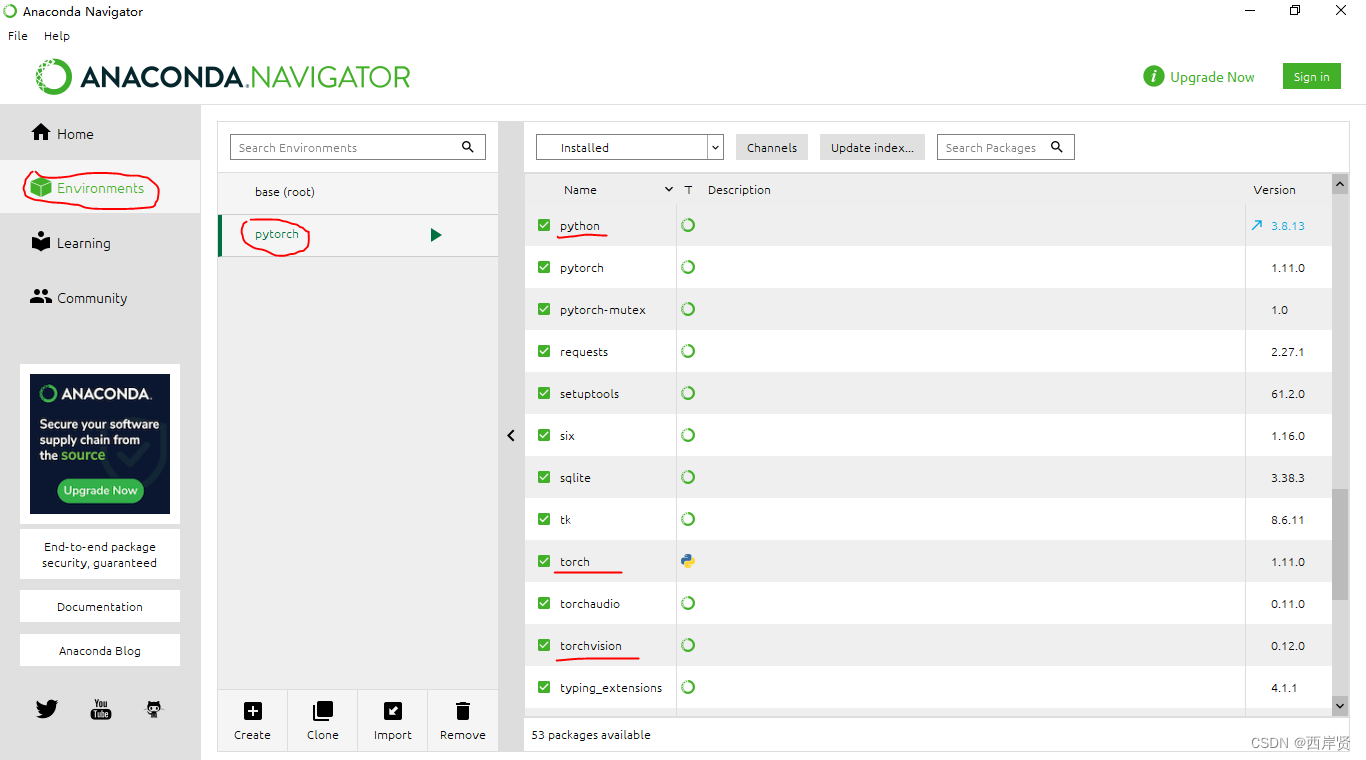
Task: Toggle the setuptools checkbox
Action: [544, 393]
